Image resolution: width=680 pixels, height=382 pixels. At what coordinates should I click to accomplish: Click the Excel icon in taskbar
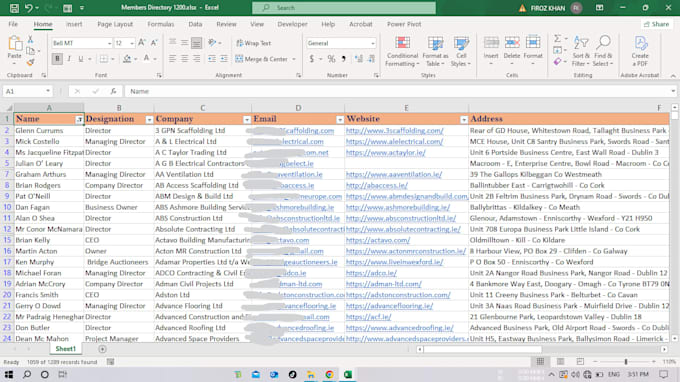coord(348,374)
